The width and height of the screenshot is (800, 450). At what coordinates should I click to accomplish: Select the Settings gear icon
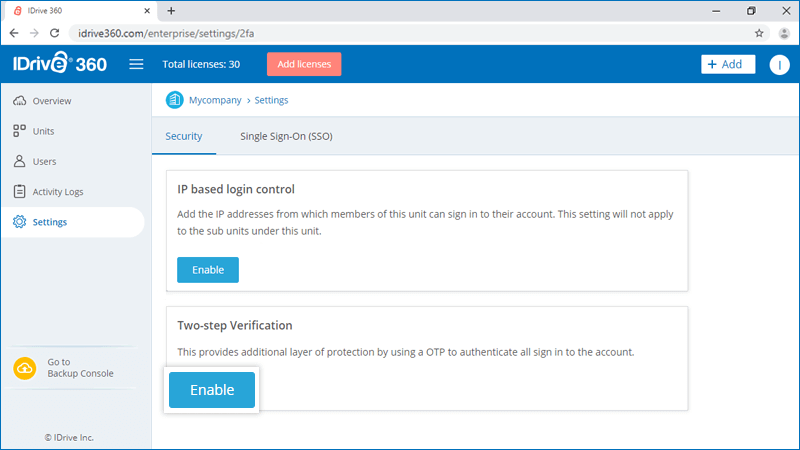[x=19, y=222]
